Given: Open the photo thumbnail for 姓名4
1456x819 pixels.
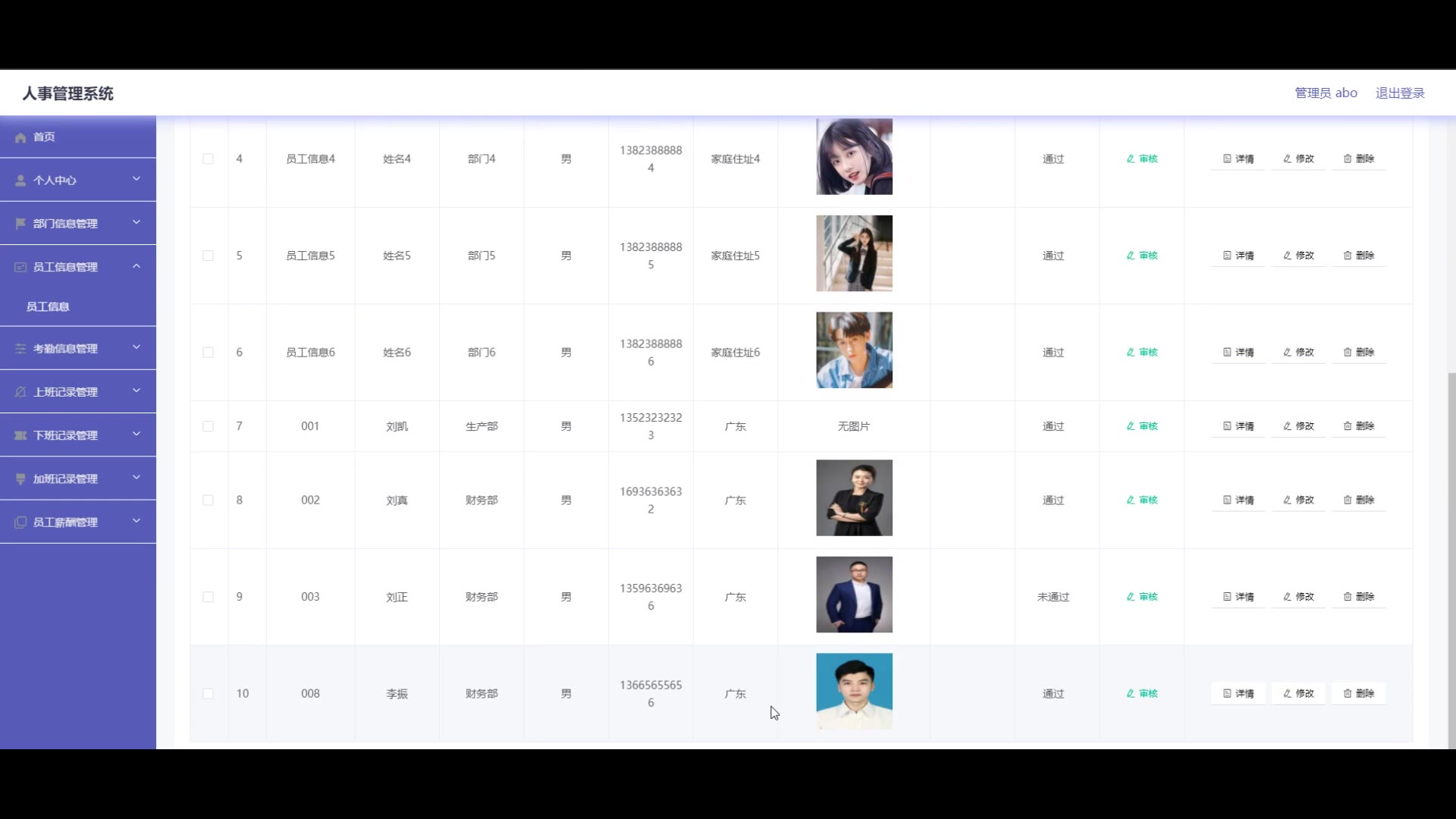Looking at the screenshot, I should [854, 157].
